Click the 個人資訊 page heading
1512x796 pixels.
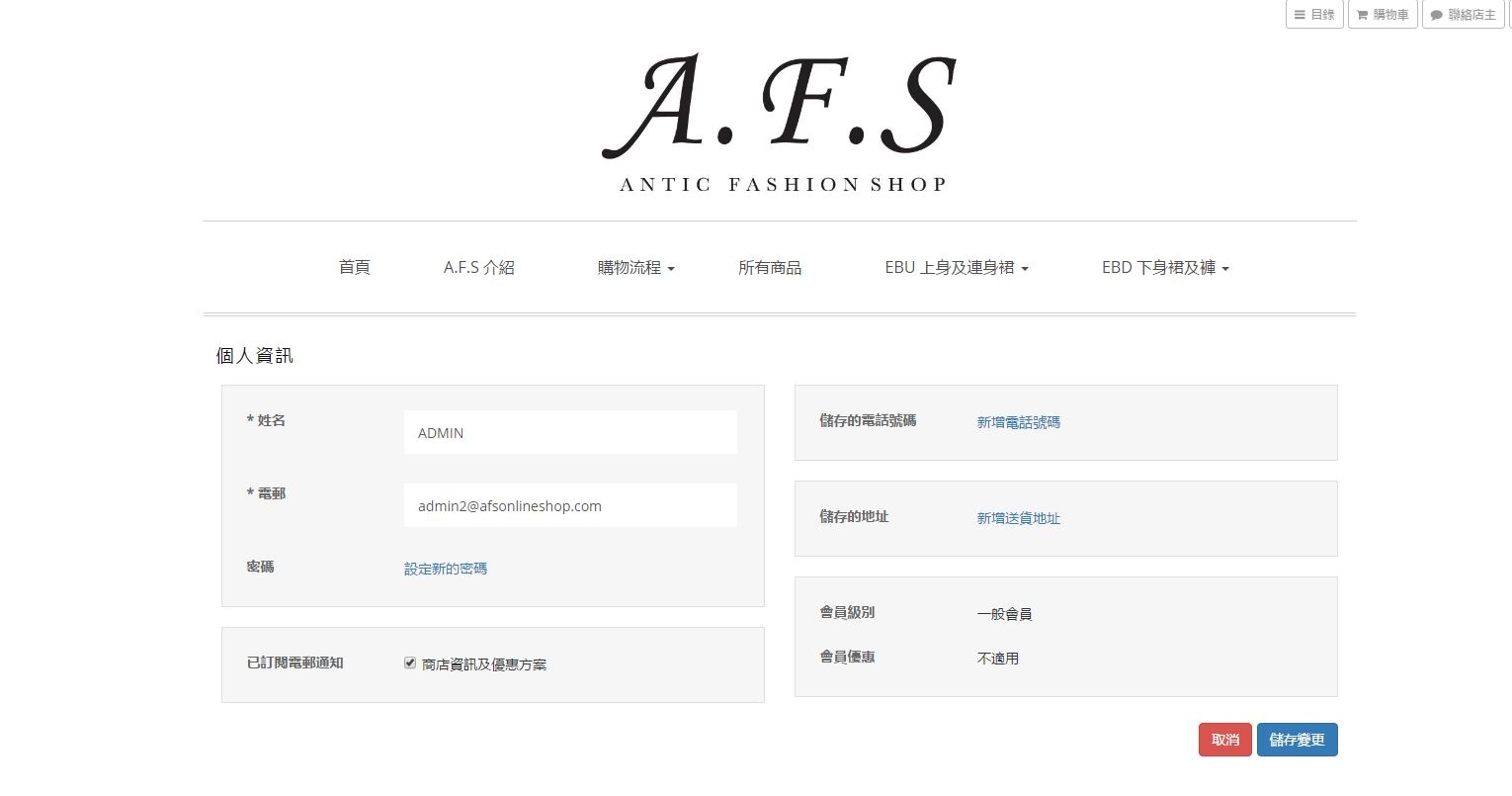pos(255,356)
